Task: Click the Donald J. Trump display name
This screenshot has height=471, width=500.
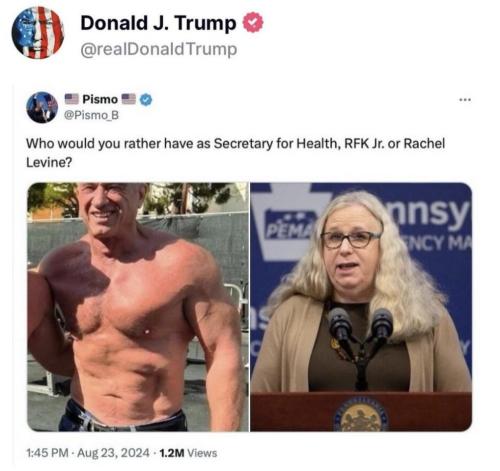Action: tap(158, 23)
